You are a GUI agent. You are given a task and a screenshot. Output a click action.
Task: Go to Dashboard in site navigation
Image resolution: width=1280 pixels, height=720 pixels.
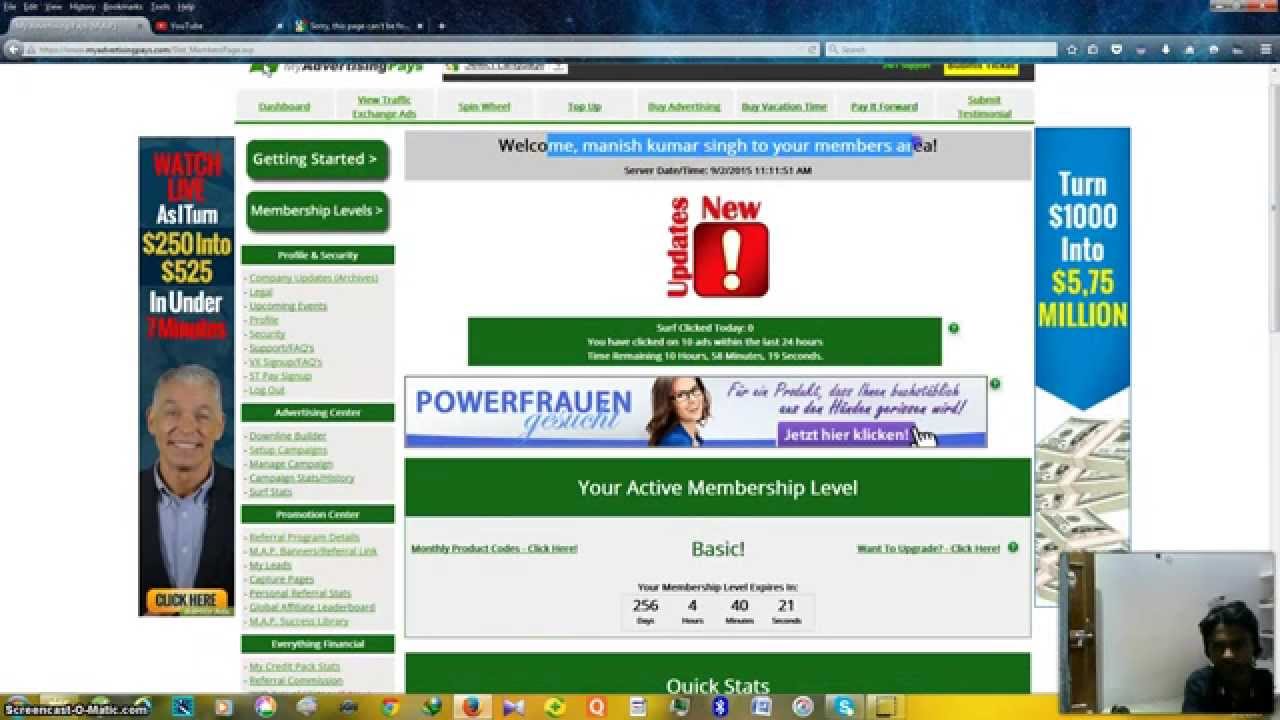(x=284, y=107)
